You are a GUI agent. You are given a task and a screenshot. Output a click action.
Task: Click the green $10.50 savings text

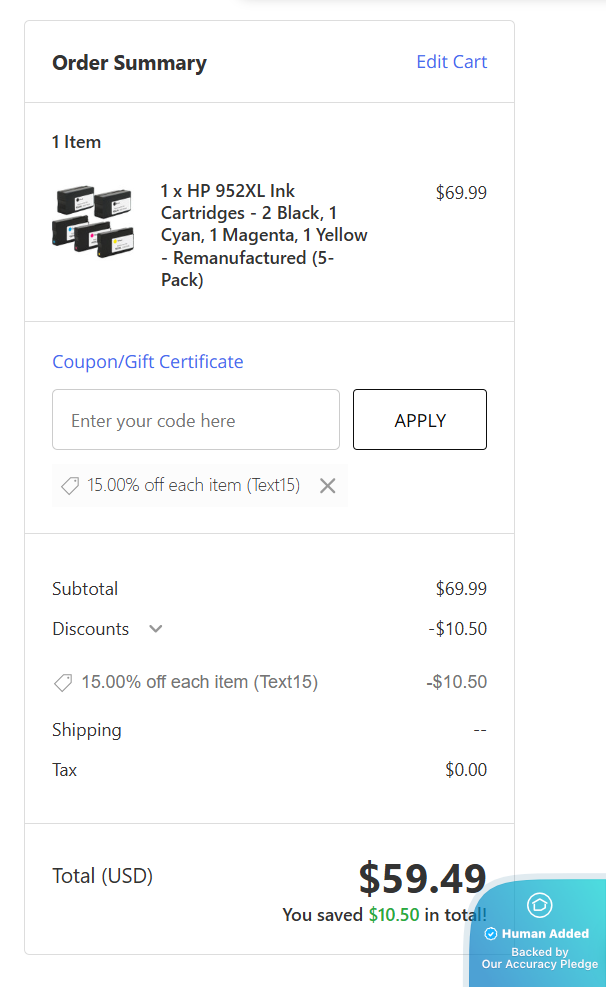(x=393, y=915)
